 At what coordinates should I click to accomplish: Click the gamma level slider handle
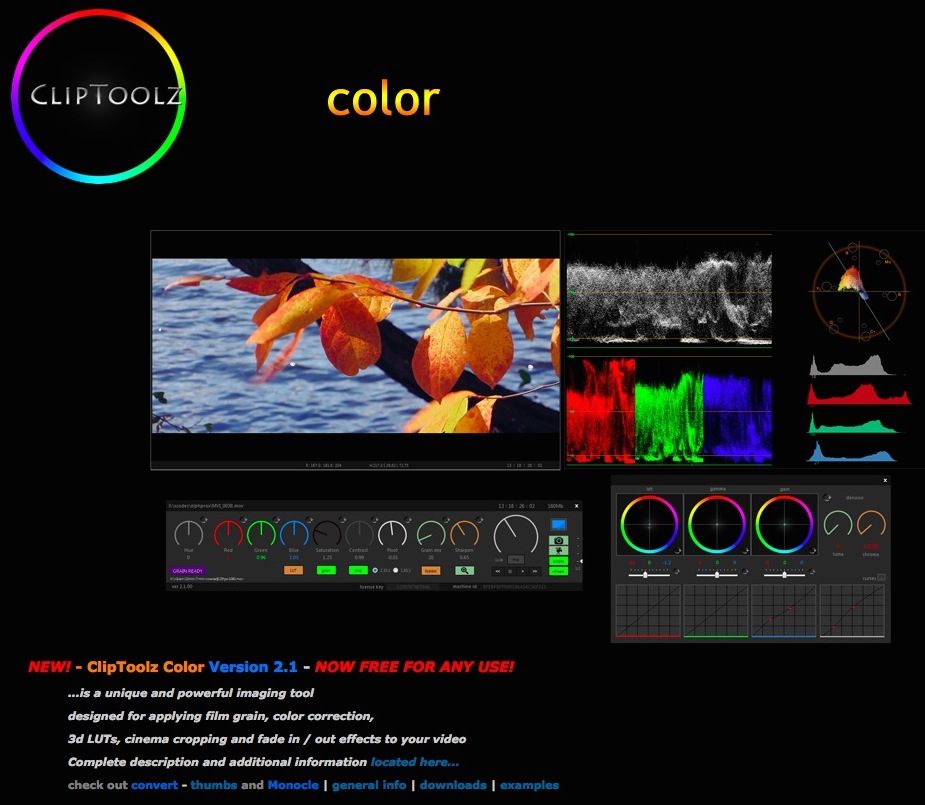[x=717, y=574]
